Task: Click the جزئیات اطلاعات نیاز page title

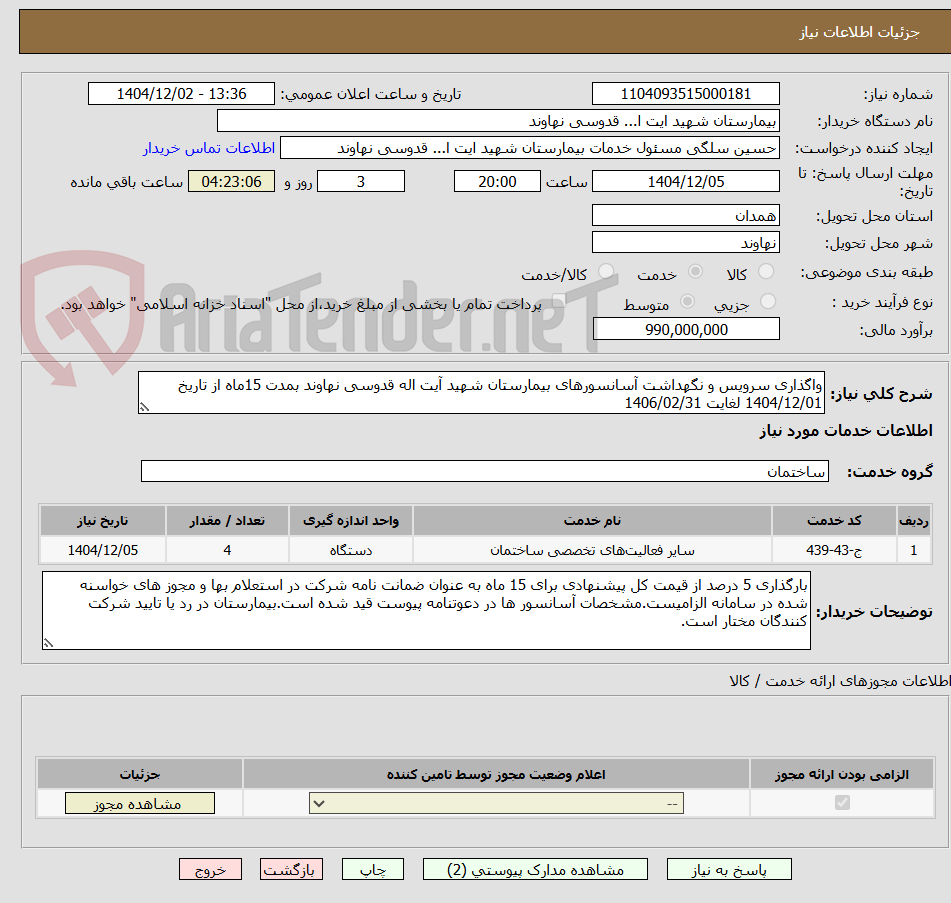Action: pos(859,32)
